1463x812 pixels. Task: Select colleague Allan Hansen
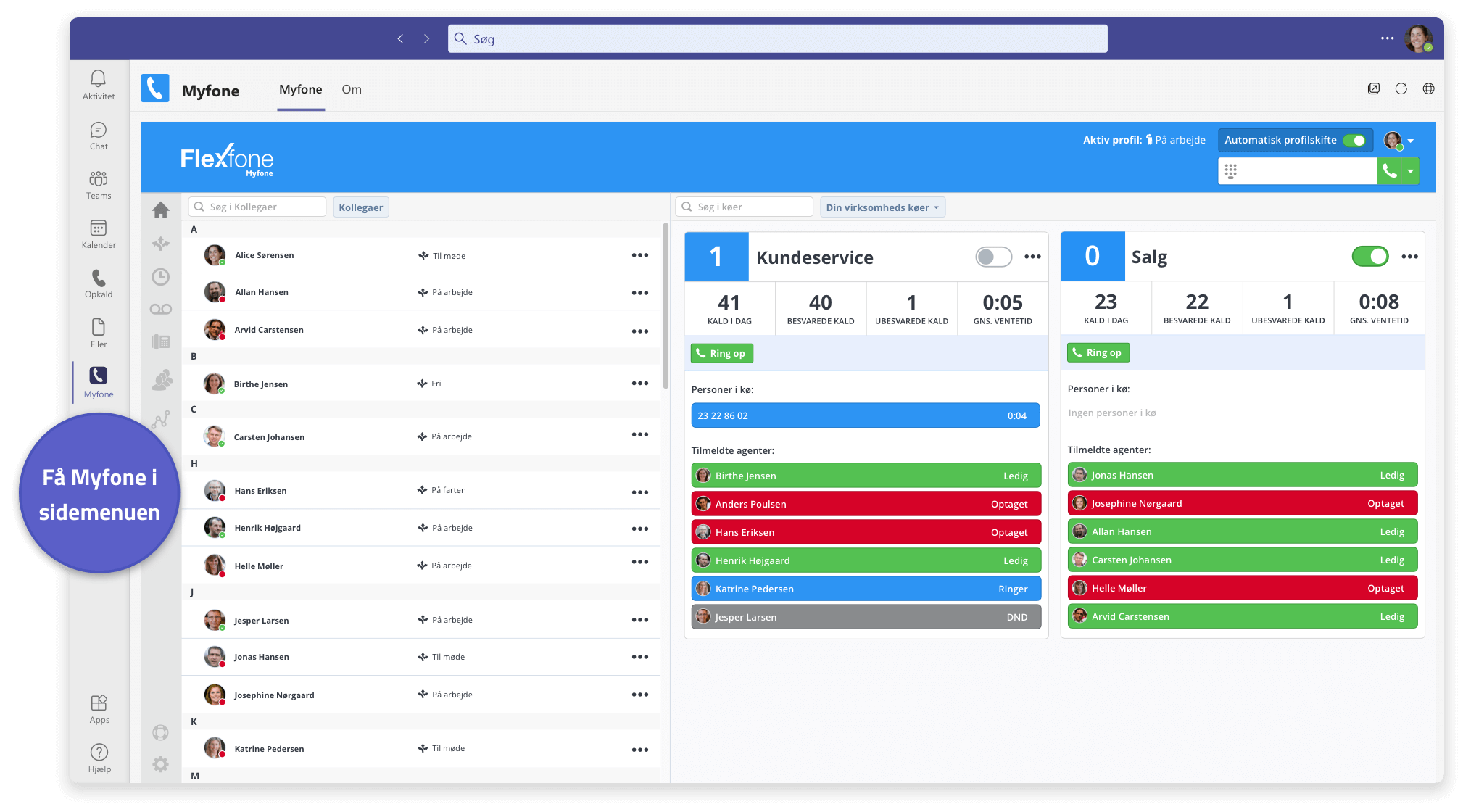420,292
